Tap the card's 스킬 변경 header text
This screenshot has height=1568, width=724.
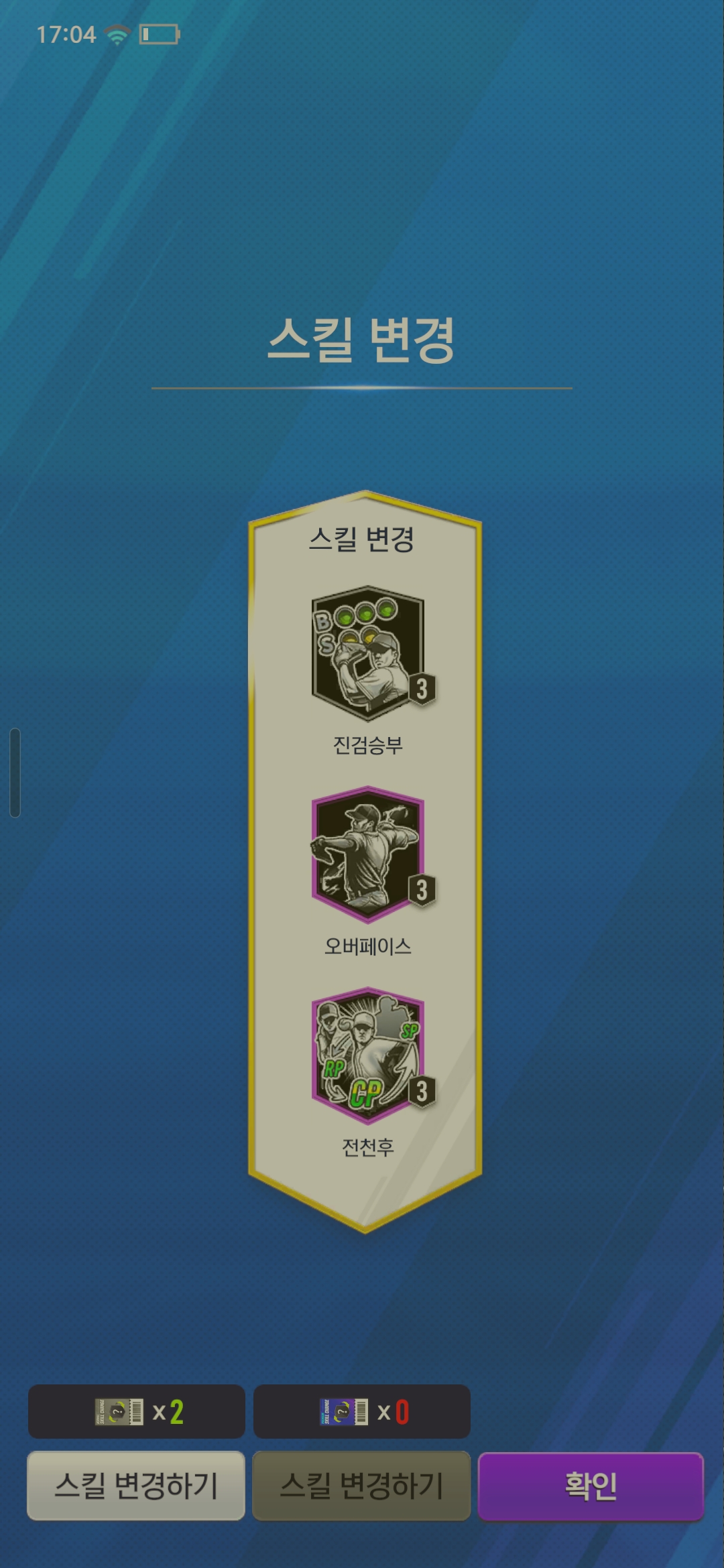click(361, 539)
